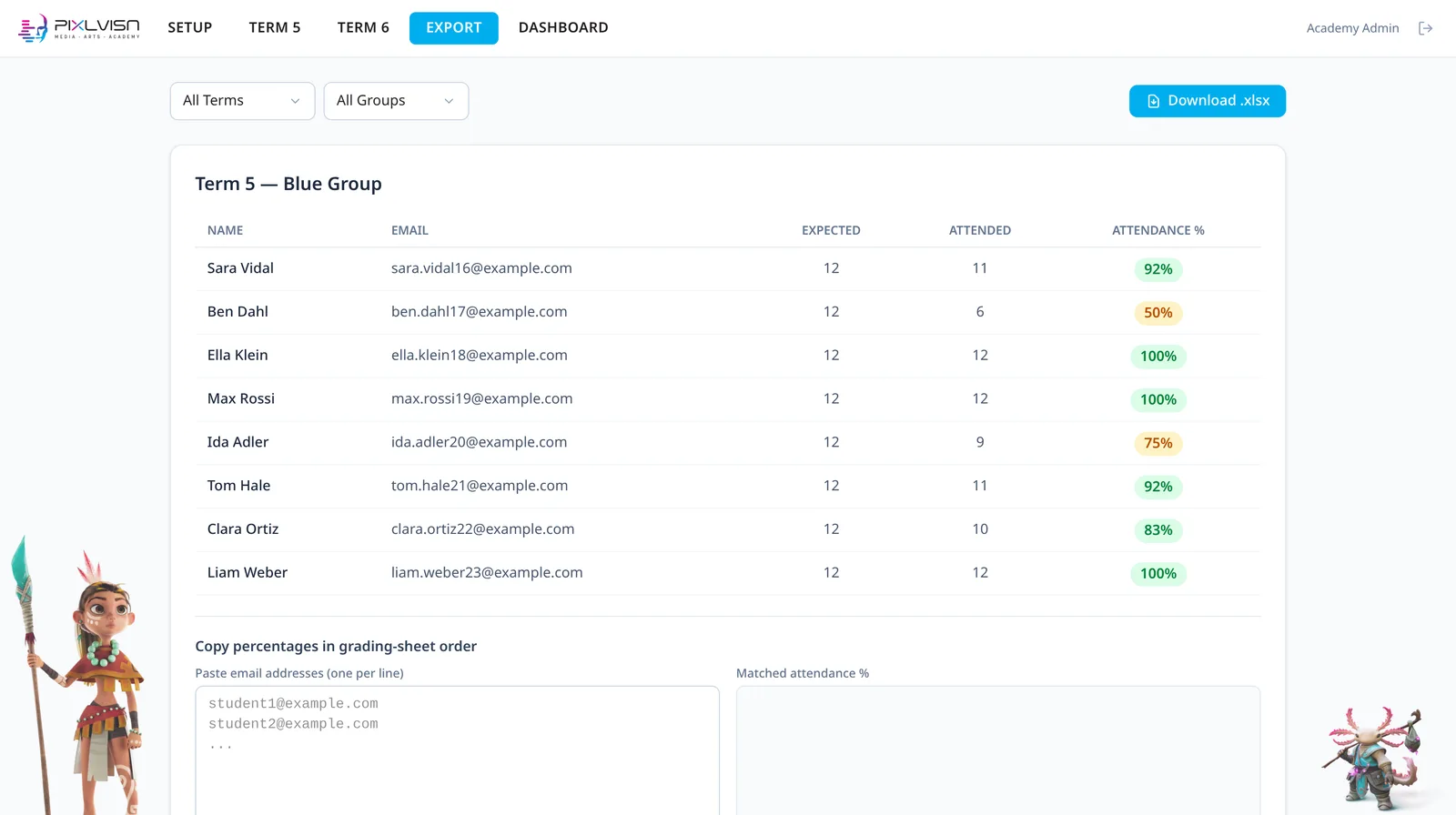This screenshot has height=815, width=1456.
Task: Click the paste email addresses textarea
Action: (x=457, y=750)
